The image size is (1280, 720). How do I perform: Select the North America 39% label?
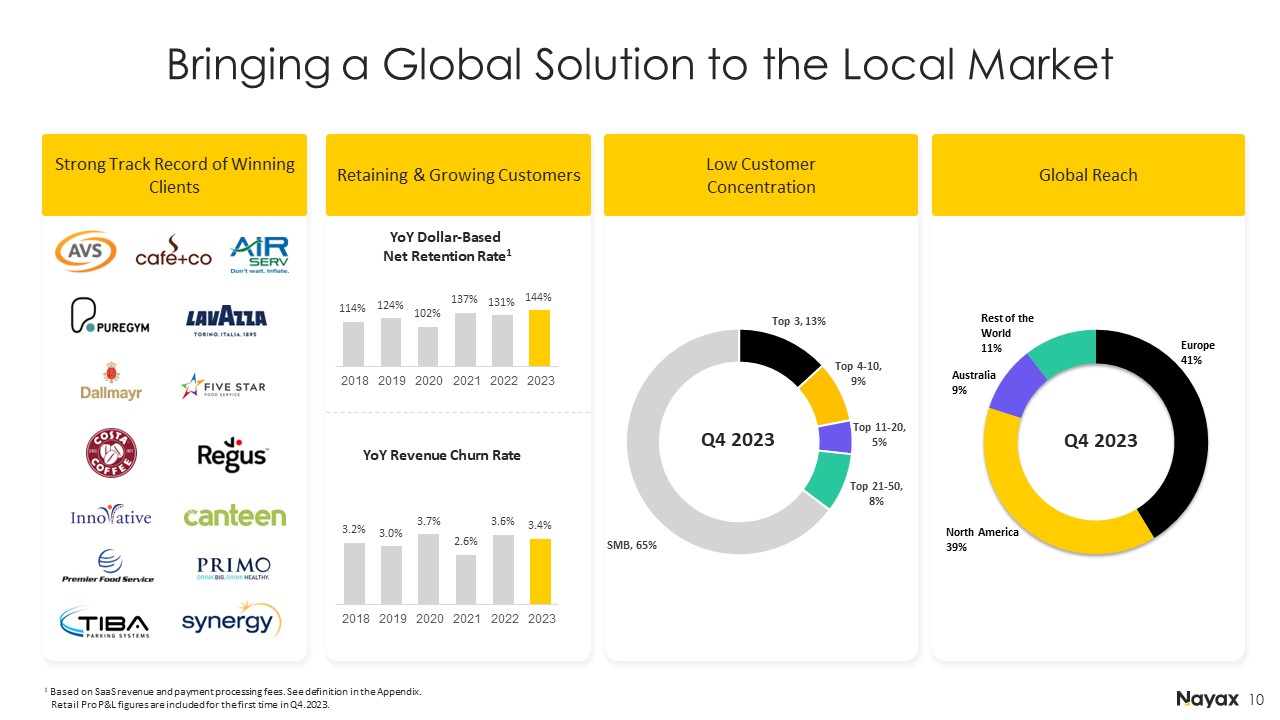pyautogui.click(x=982, y=540)
